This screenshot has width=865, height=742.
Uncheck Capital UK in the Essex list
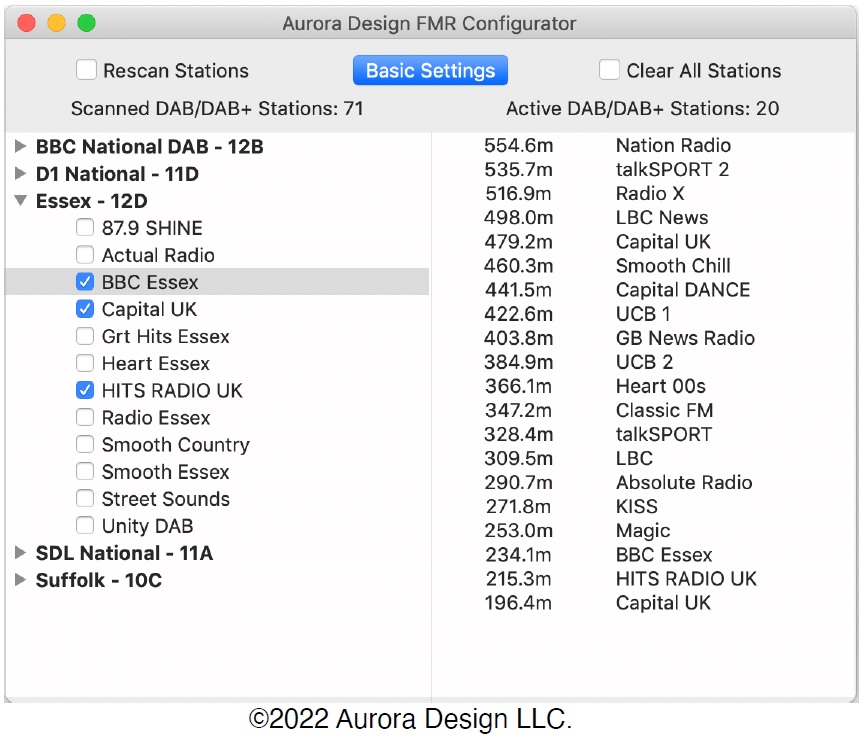click(84, 309)
